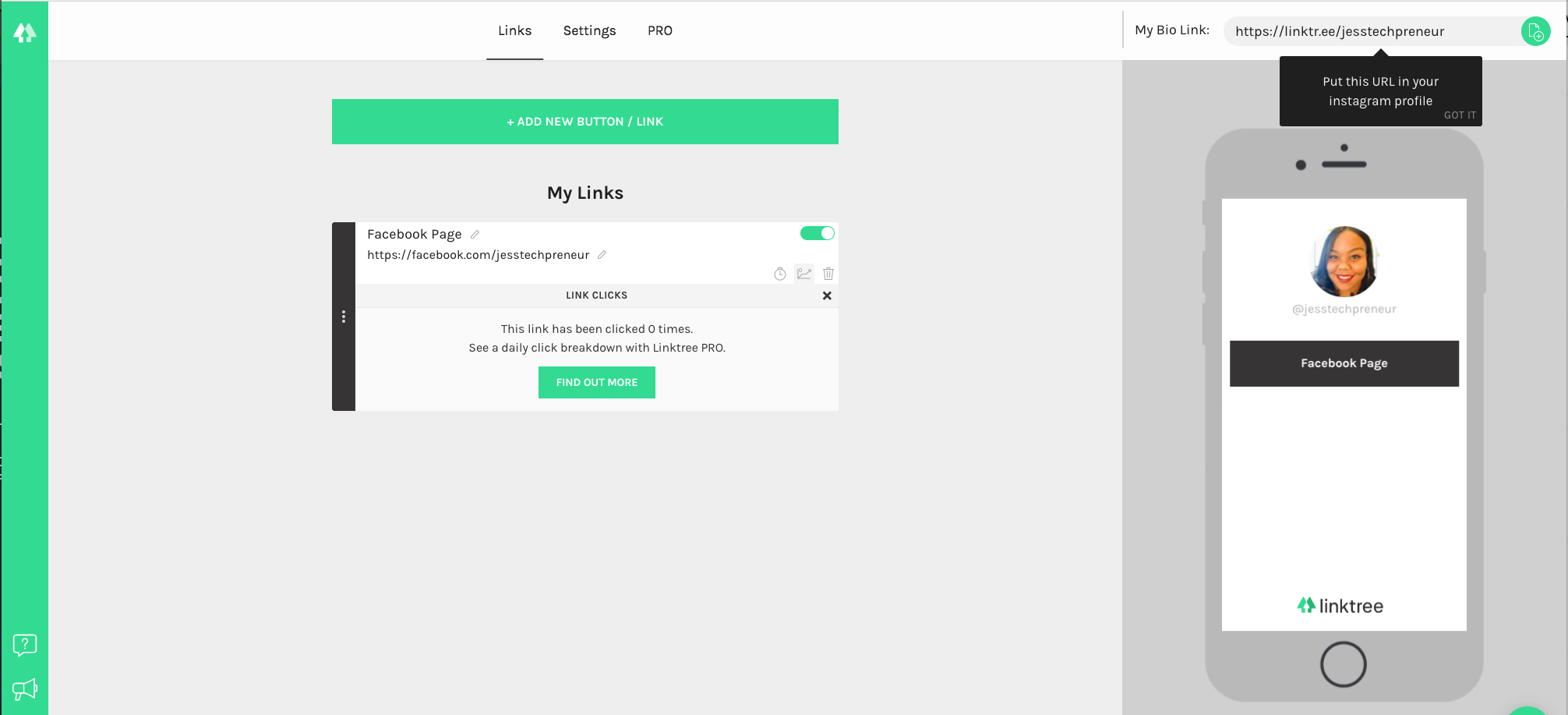The image size is (1568, 715).
Task: Open the help question-mark icon in the sidebar
Action: (25, 645)
